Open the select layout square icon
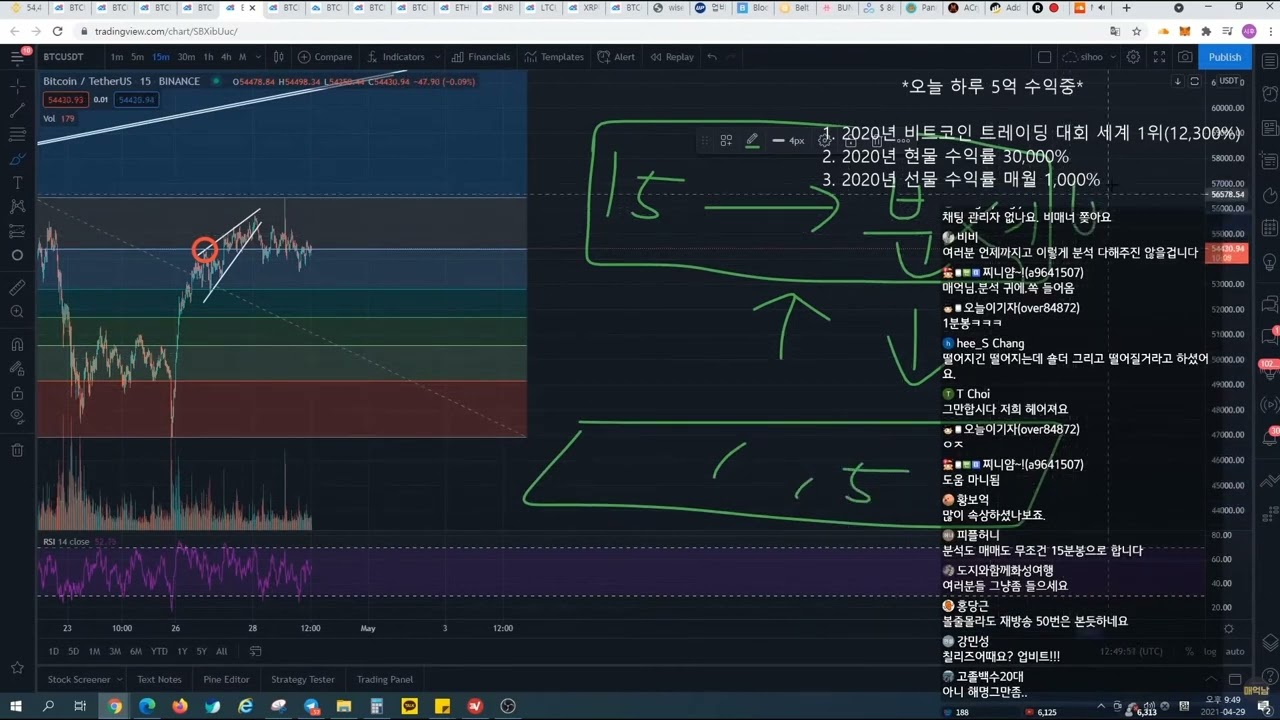The width and height of the screenshot is (1280, 720). coord(1044,57)
